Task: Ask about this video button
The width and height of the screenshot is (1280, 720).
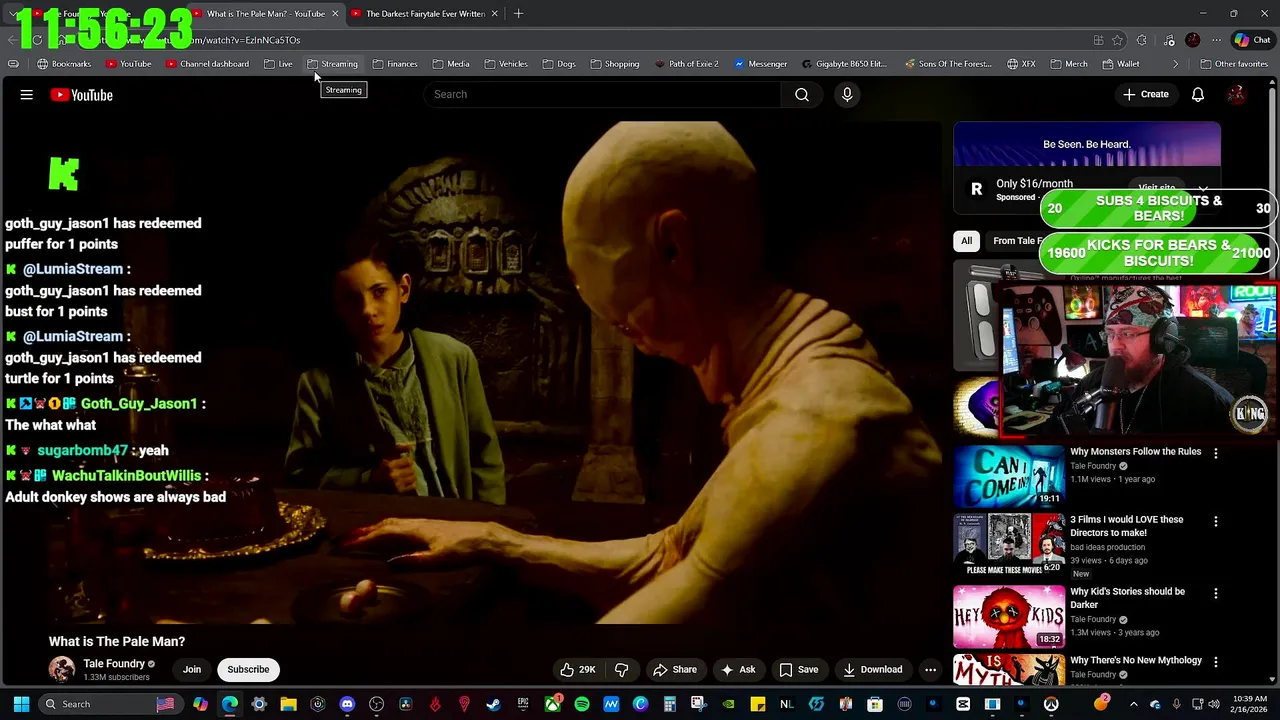Action: [x=738, y=670]
